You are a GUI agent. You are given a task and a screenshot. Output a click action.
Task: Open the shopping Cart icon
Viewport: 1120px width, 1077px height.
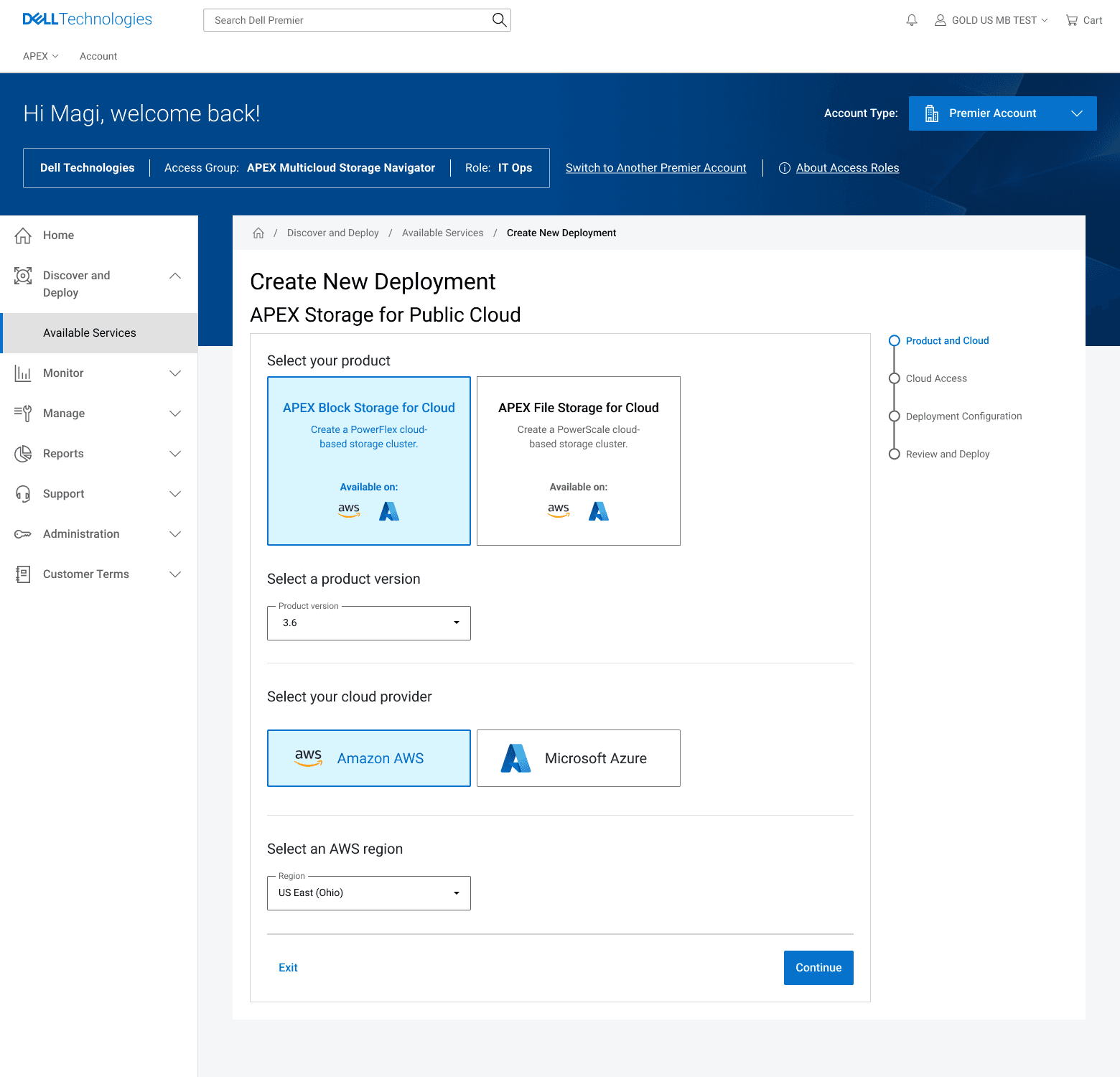[1071, 20]
